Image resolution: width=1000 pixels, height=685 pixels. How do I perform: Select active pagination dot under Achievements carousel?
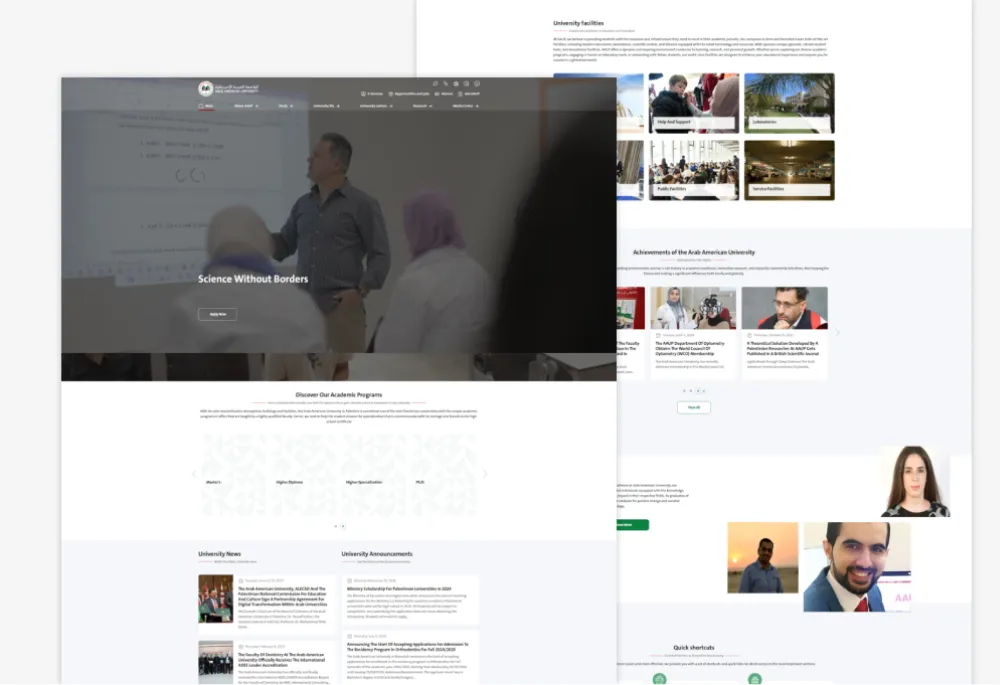[x=698, y=390]
